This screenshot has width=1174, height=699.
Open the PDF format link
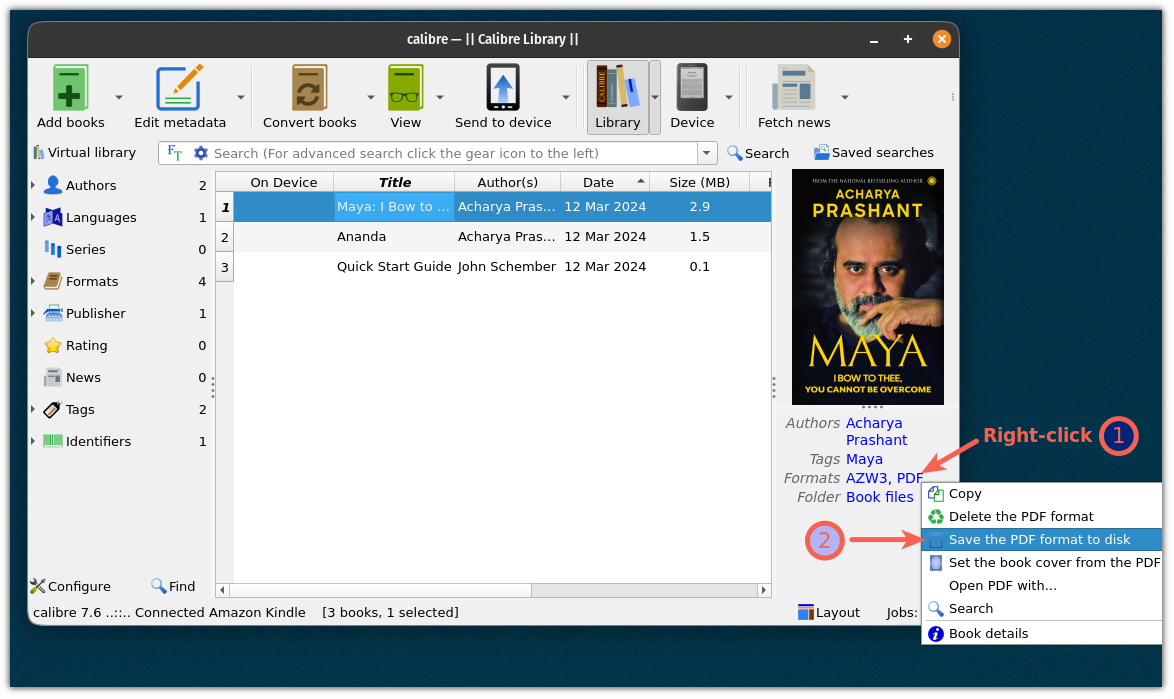click(908, 478)
